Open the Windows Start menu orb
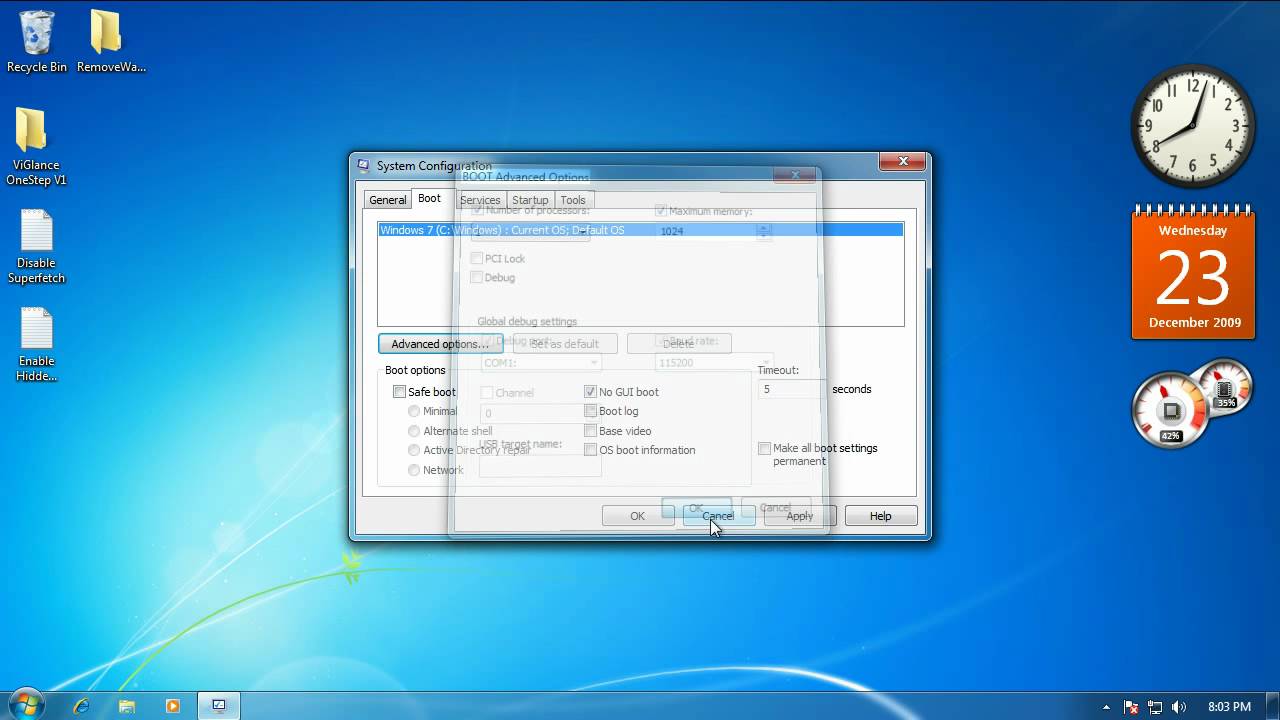Screen dimensions: 1280x720 pos(27,705)
